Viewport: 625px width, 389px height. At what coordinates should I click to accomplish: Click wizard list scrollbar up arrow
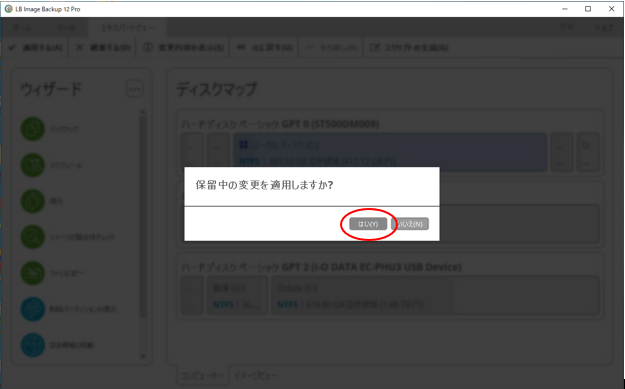click(143, 113)
